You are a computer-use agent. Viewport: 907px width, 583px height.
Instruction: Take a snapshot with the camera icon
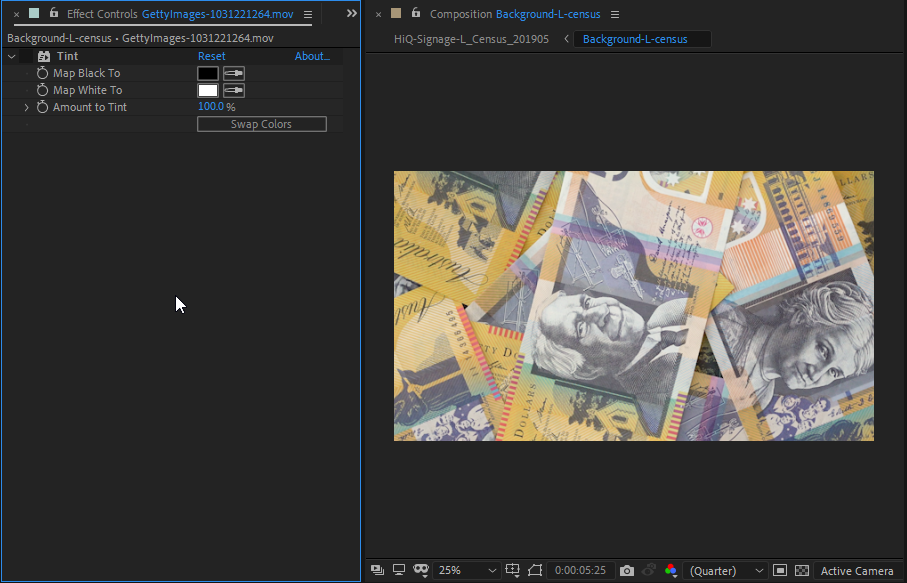(626, 571)
